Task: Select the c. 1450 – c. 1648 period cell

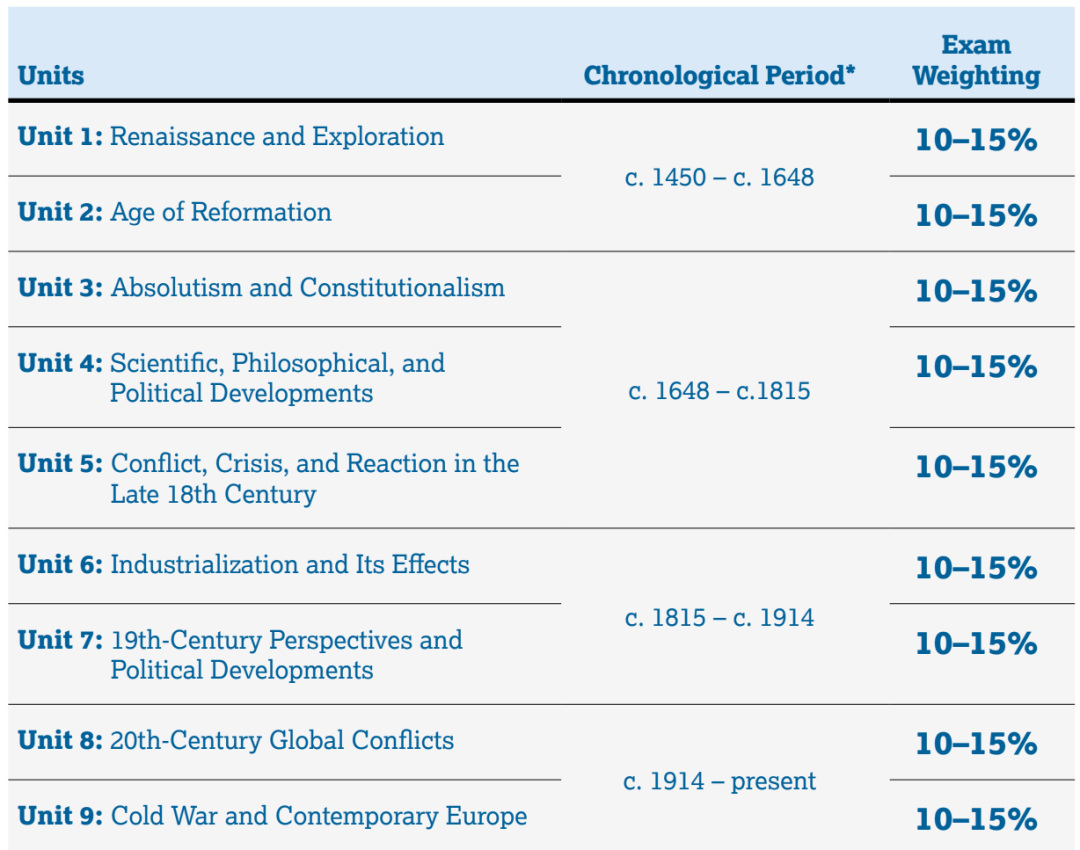Action: pyautogui.click(x=719, y=178)
